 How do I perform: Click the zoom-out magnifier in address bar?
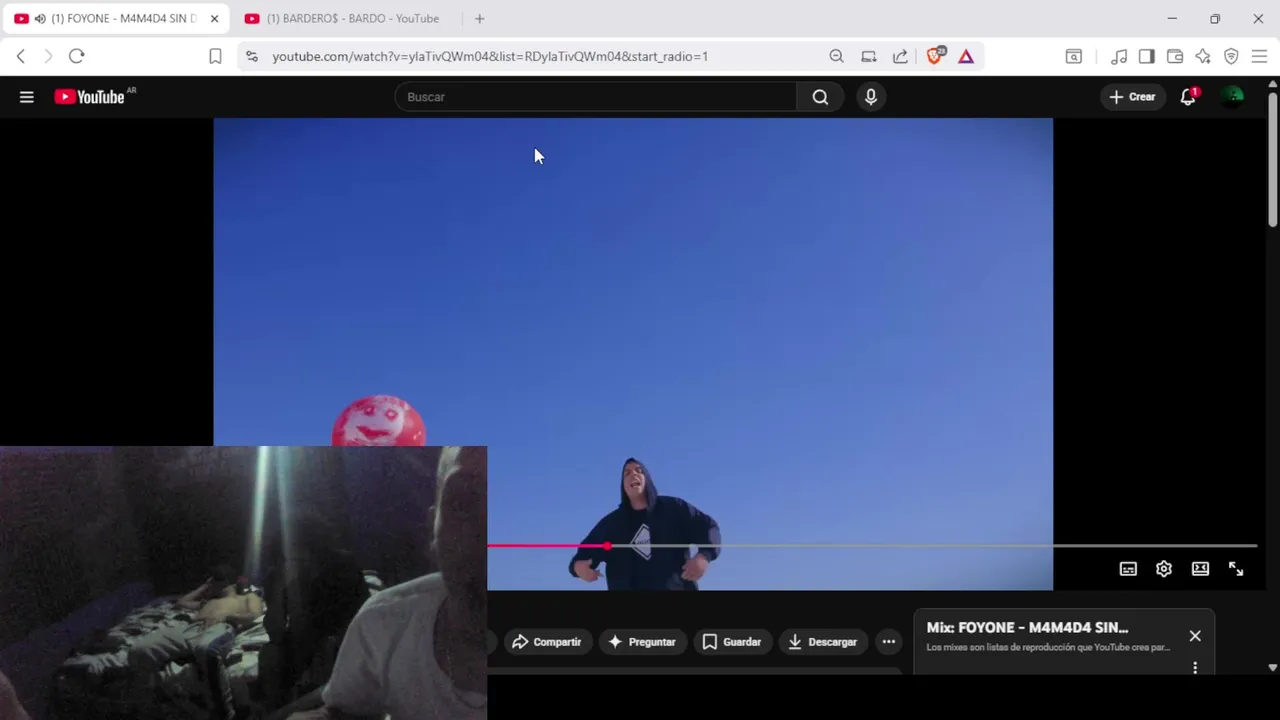tap(837, 57)
